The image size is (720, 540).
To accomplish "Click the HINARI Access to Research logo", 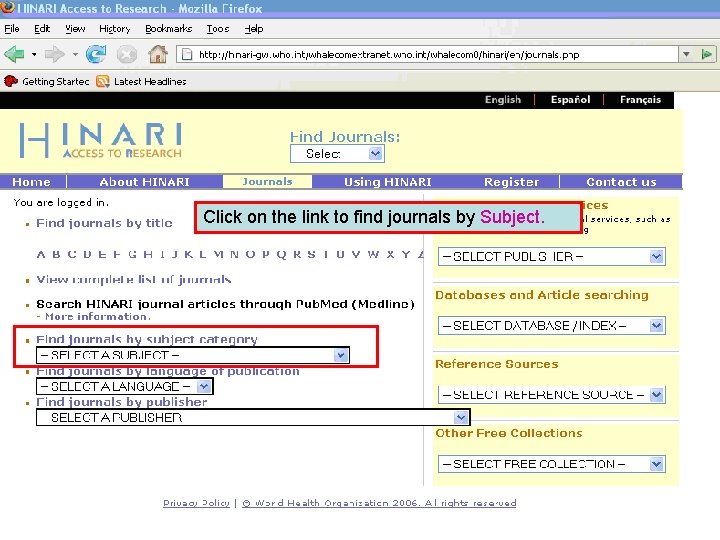I will click(101, 141).
